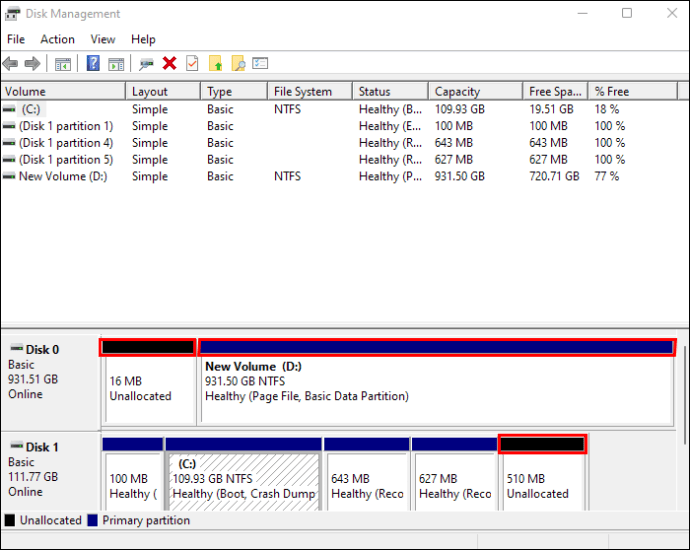Viewport: 690px width, 550px height.
Task: Open the View menu
Action: click(103, 39)
